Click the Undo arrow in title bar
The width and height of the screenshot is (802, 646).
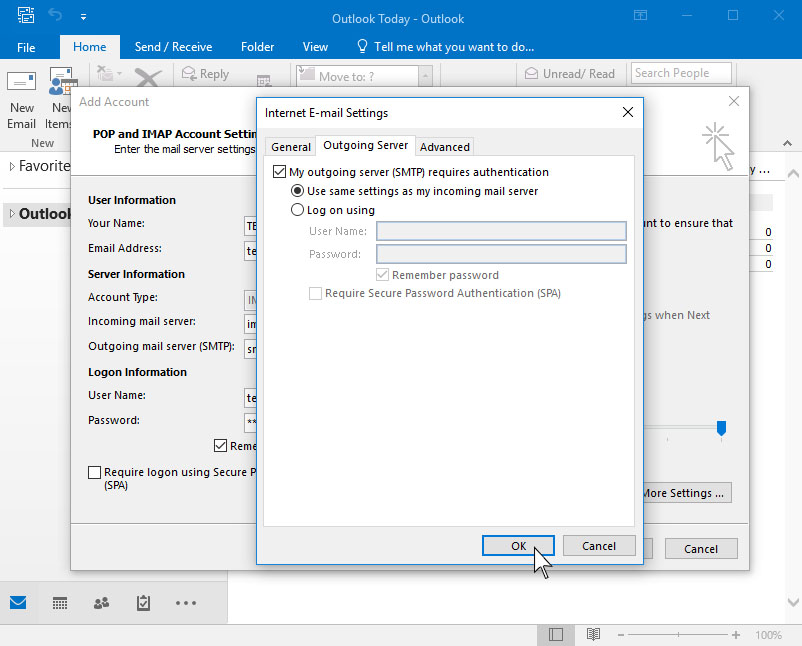click(x=55, y=15)
